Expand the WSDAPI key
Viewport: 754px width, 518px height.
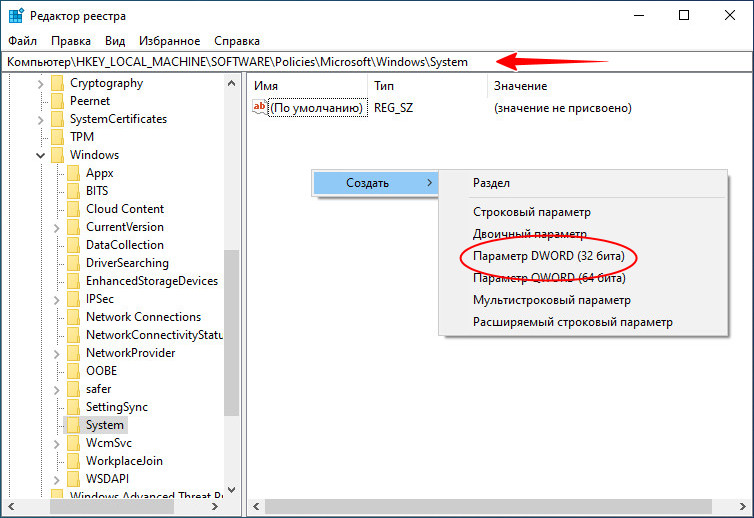tap(57, 480)
